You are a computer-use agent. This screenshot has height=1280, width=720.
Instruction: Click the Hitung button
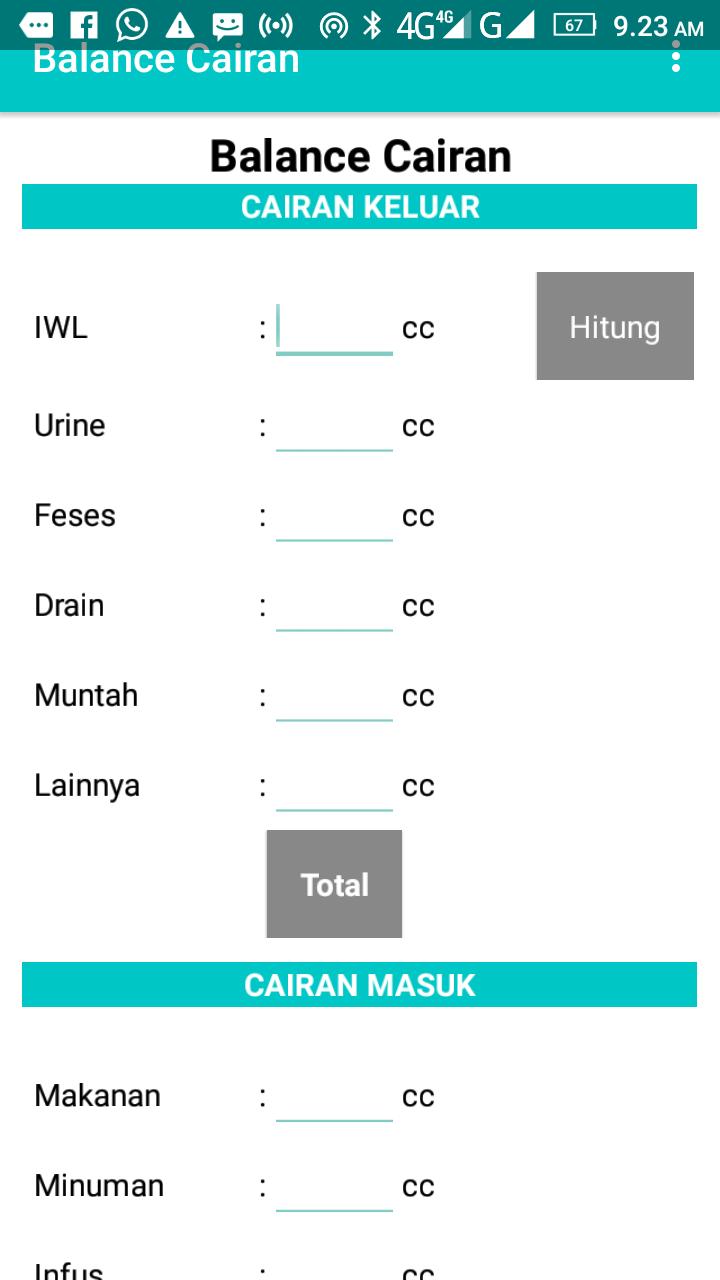[x=615, y=326]
